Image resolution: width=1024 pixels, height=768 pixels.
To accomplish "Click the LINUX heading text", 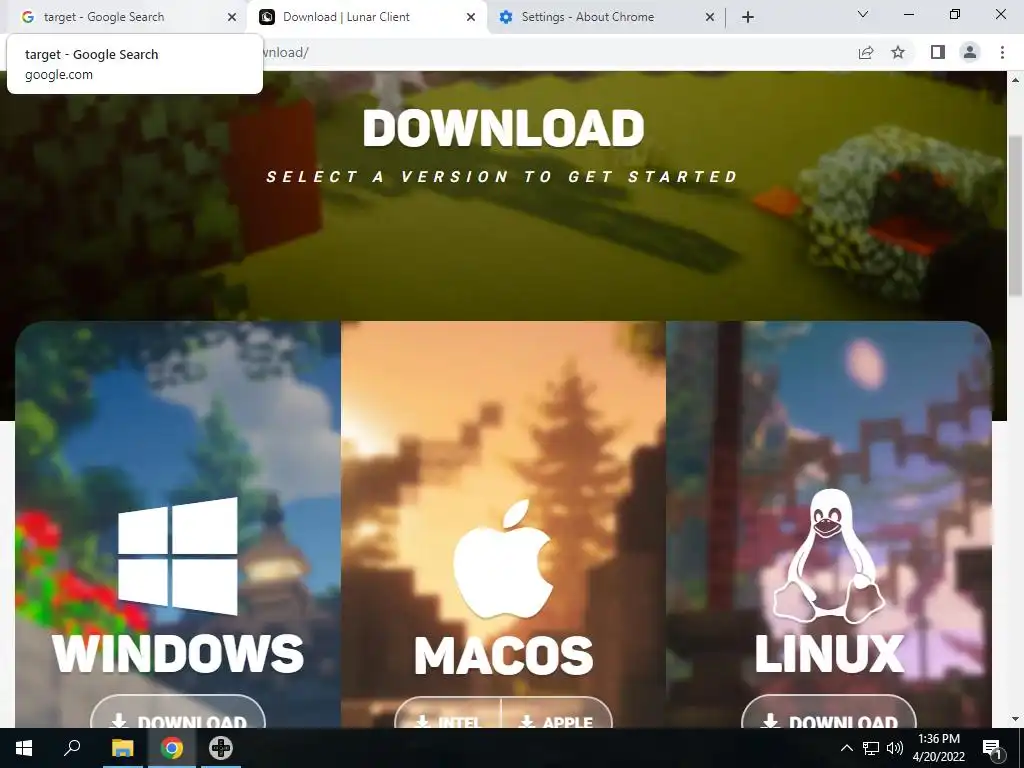I will click(829, 654).
